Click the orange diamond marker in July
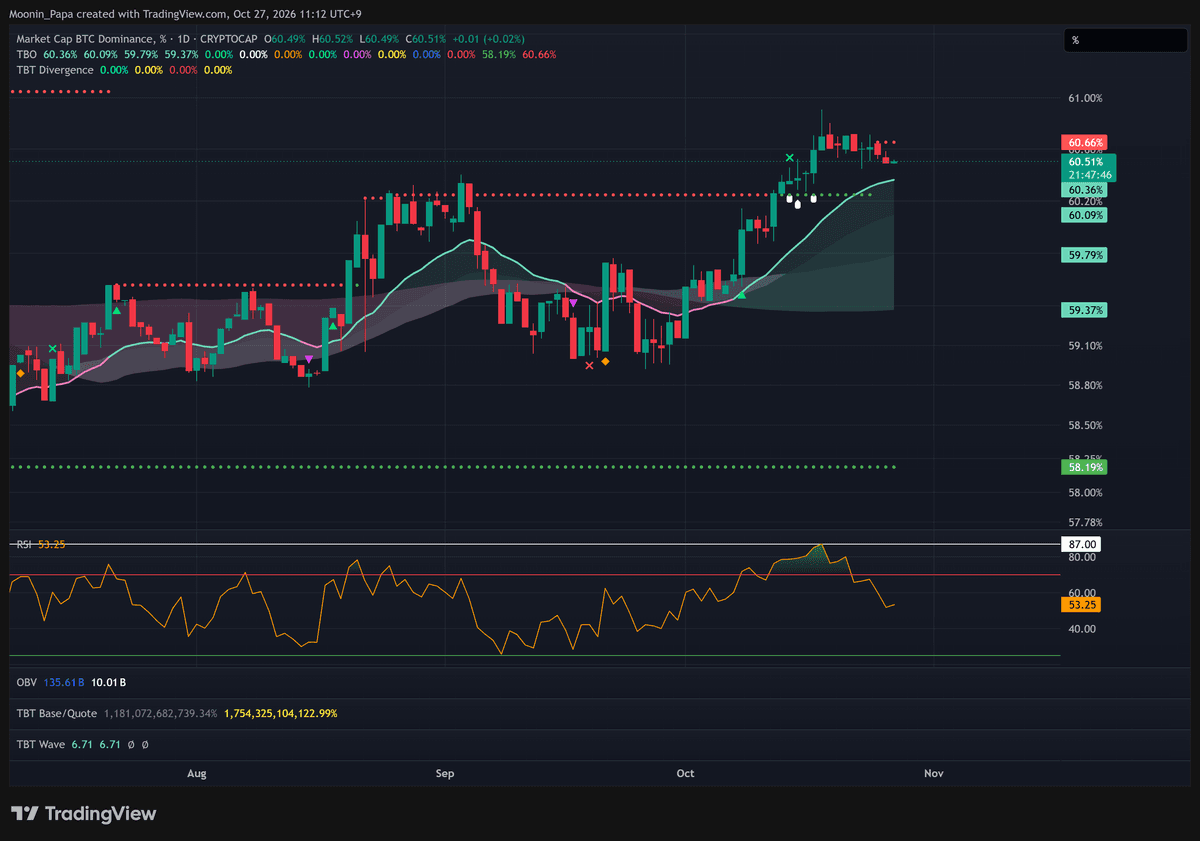1200x841 pixels. click(x=21, y=373)
